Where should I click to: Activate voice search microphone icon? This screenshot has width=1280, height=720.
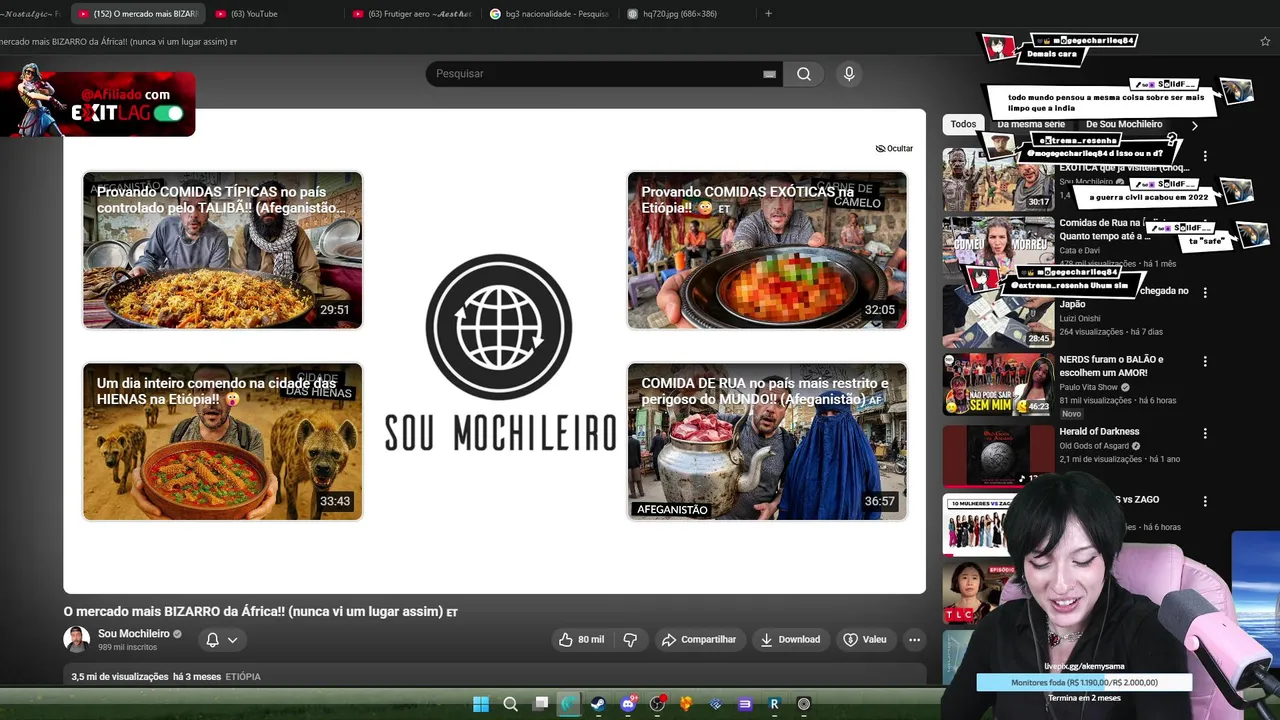click(x=849, y=74)
